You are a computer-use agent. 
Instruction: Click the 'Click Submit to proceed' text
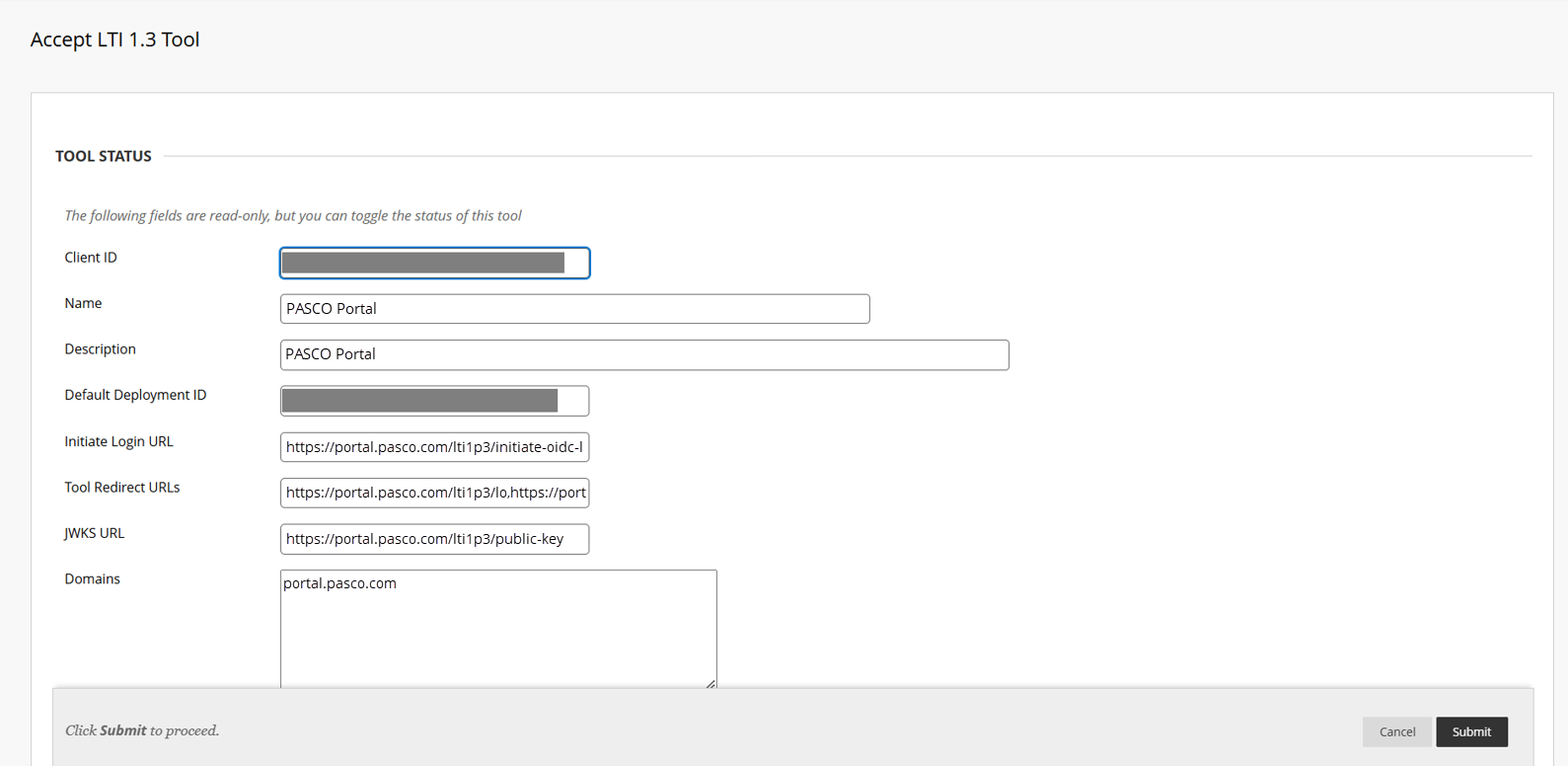[142, 730]
